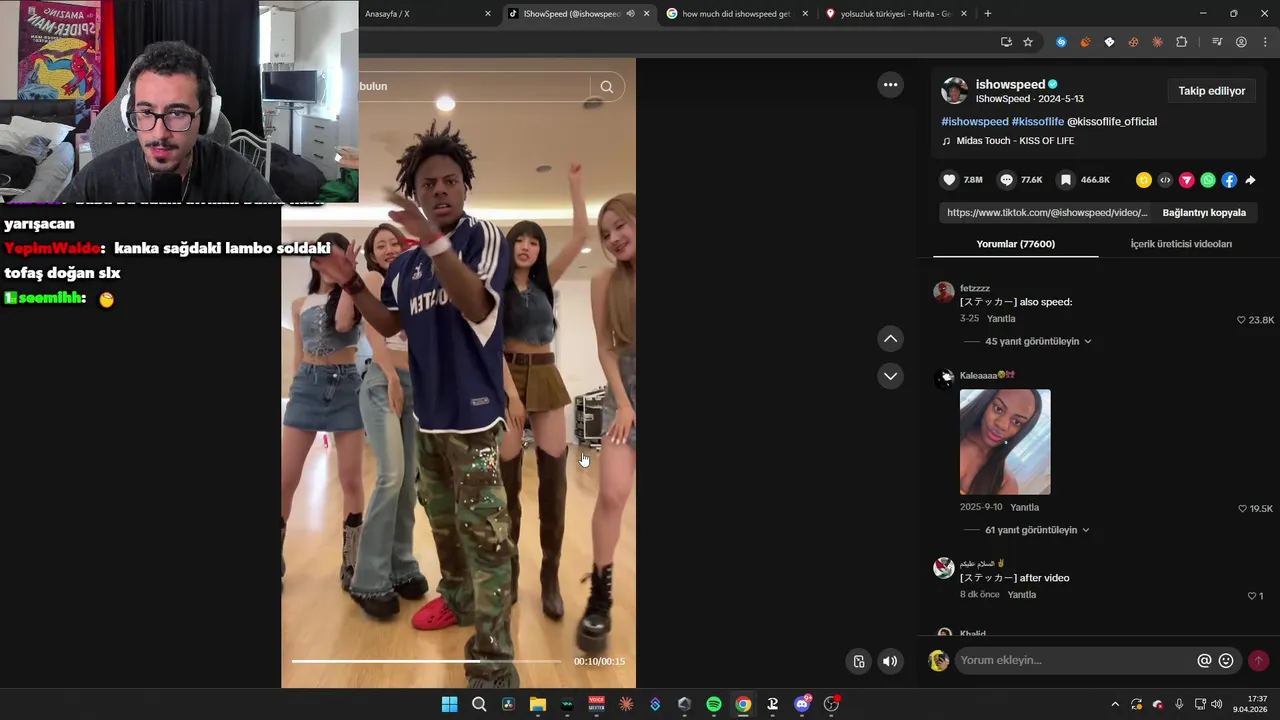Open the ishowspeed profile name

point(1010,85)
